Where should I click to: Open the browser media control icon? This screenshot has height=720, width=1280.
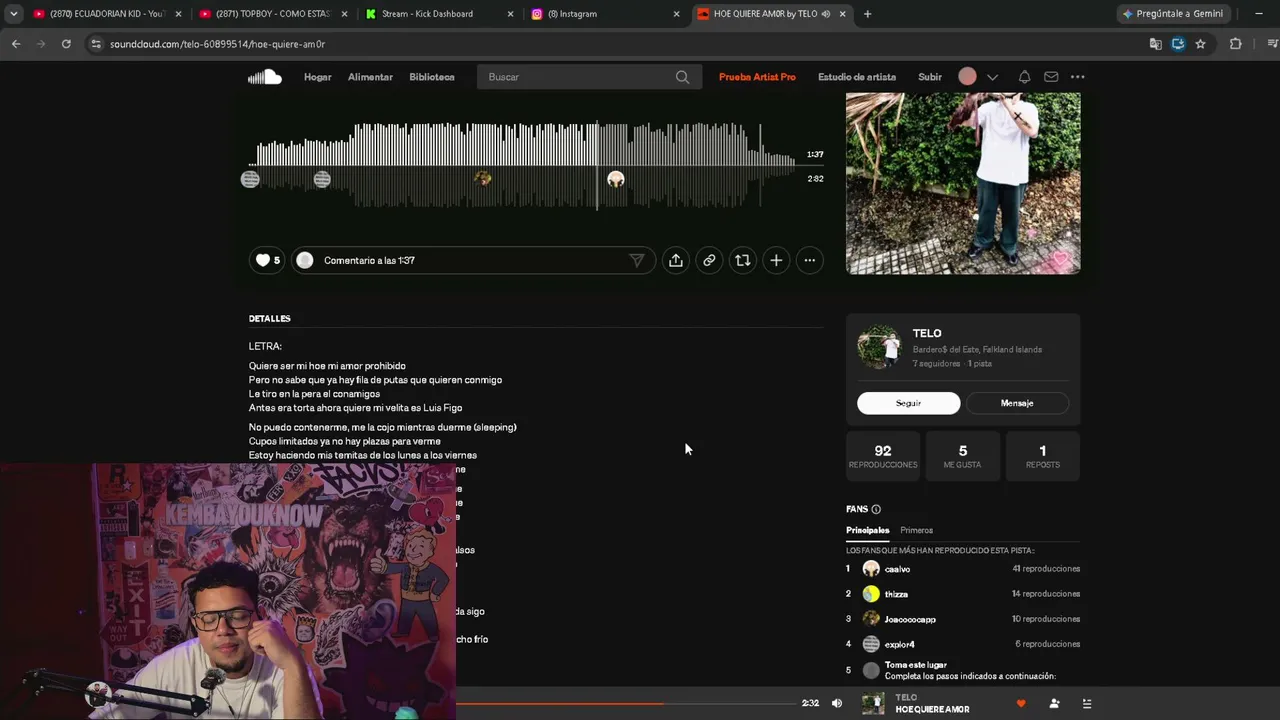pos(1272,44)
